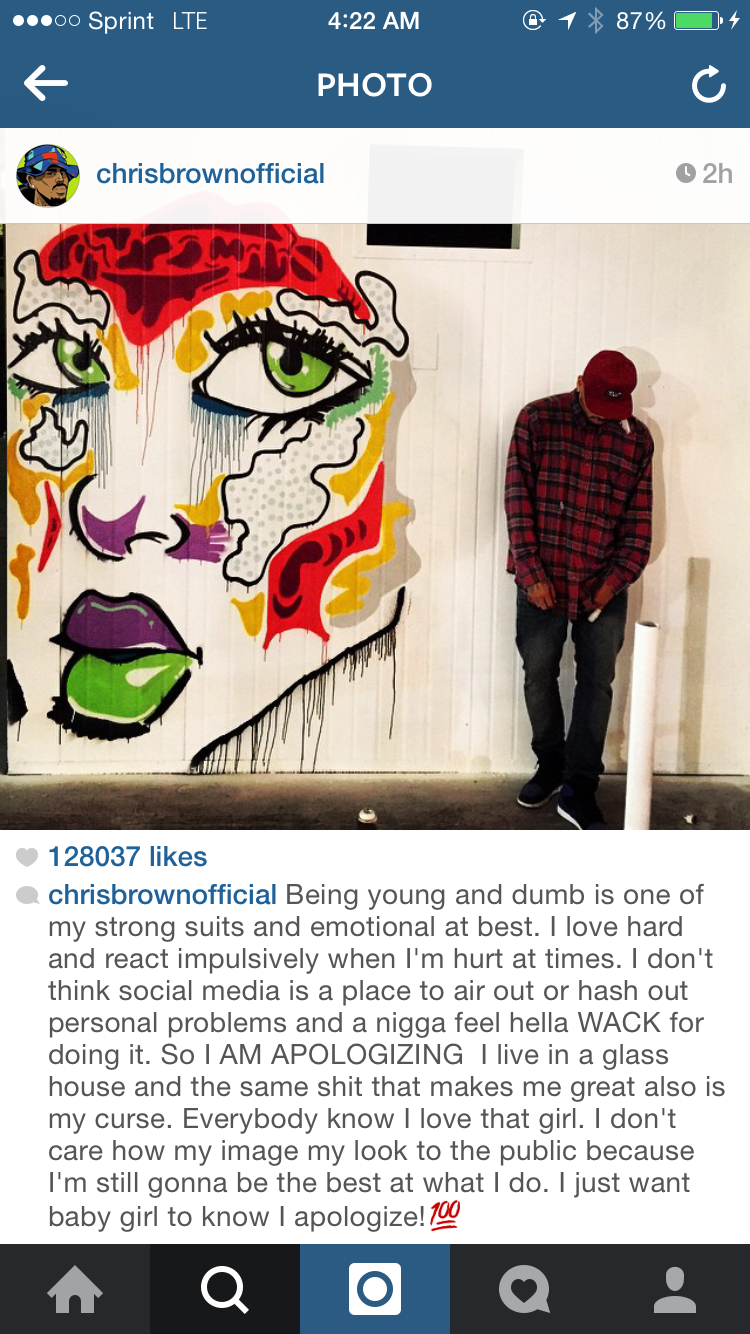Tap the comment bubble icon beside caption
The image size is (750, 1334).
(28, 895)
